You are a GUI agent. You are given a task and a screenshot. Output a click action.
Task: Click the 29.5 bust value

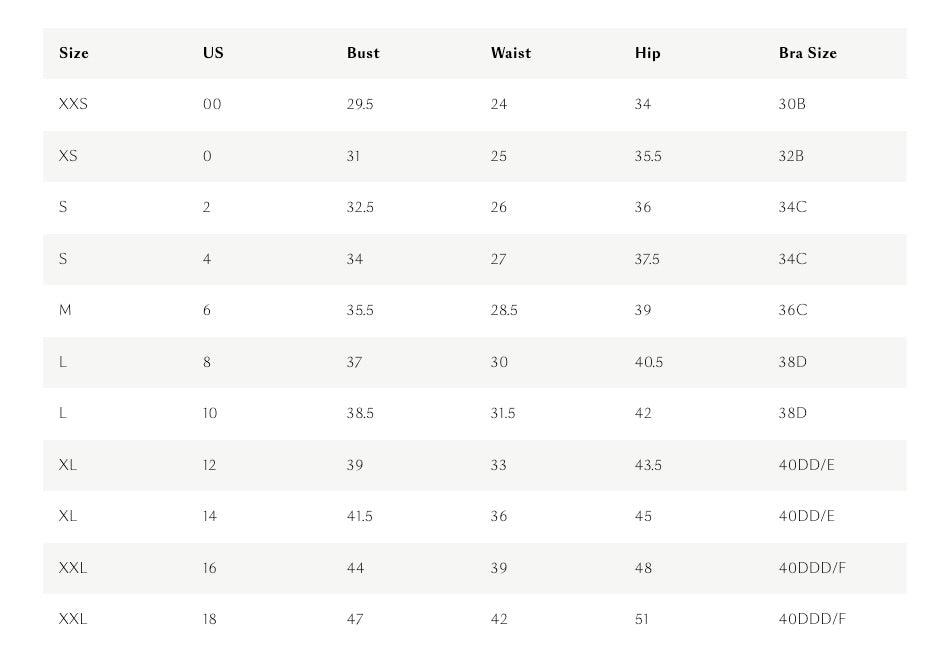click(360, 104)
